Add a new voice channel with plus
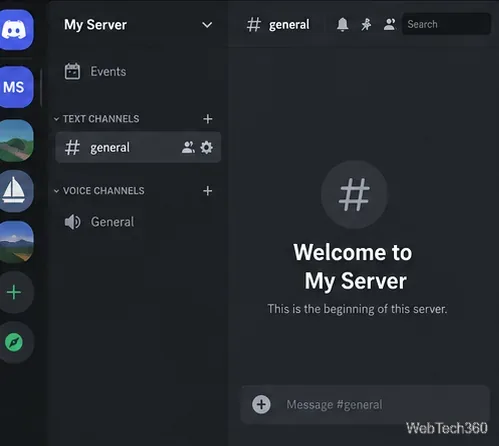The image size is (499, 446). tap(208, 191)
